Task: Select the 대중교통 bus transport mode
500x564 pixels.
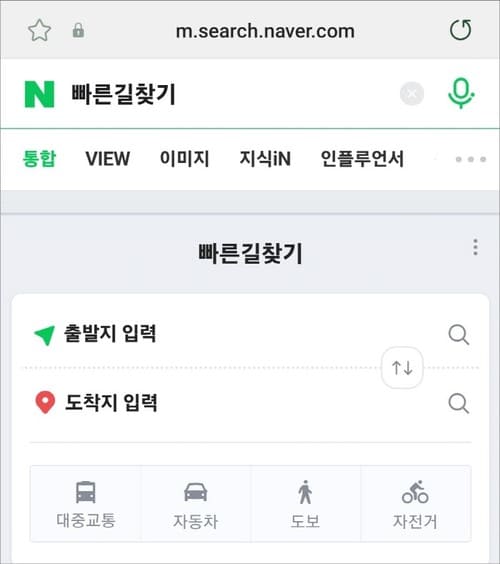Action: pos(86,504)
